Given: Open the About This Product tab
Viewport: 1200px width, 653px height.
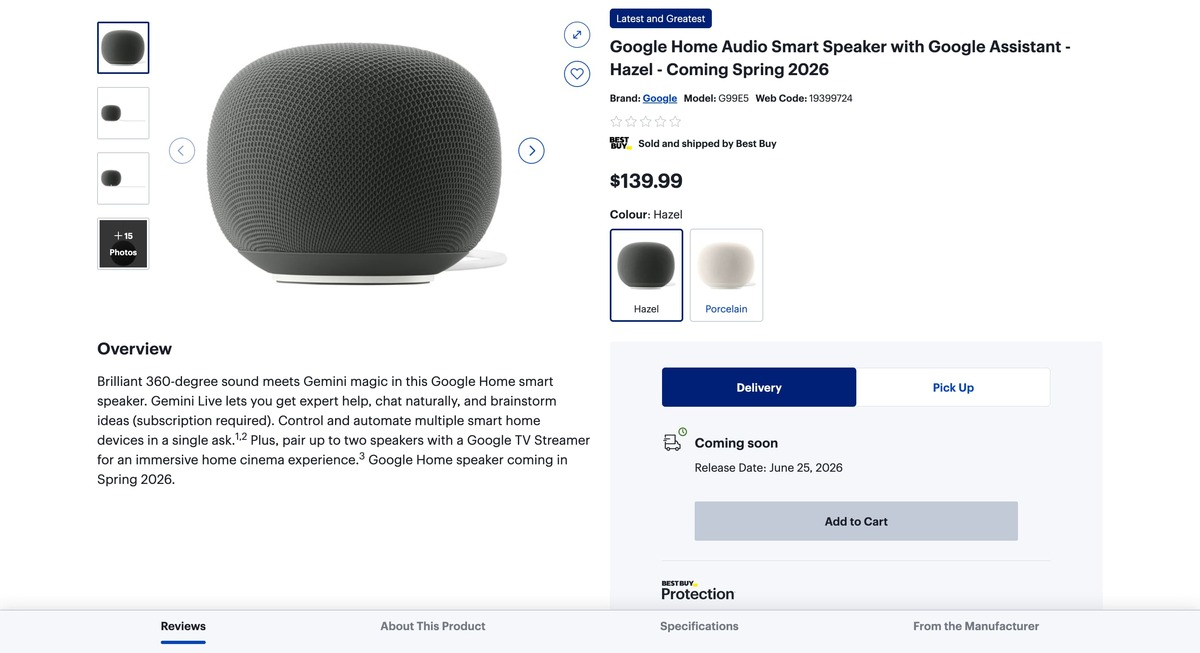Looking at the screenshot, I should click(x=433, y=626).
